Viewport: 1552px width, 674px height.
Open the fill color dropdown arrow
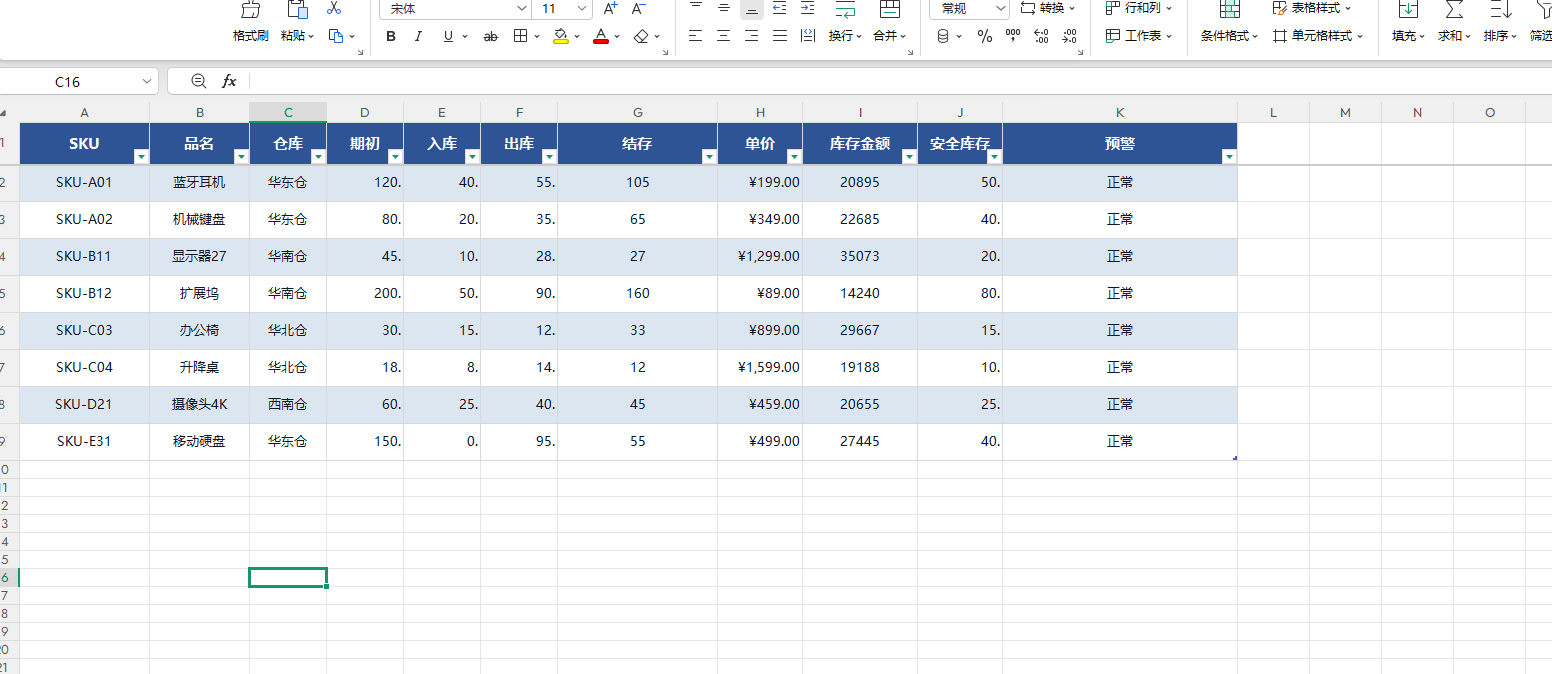pyautogui.click(x=579, y=37)
